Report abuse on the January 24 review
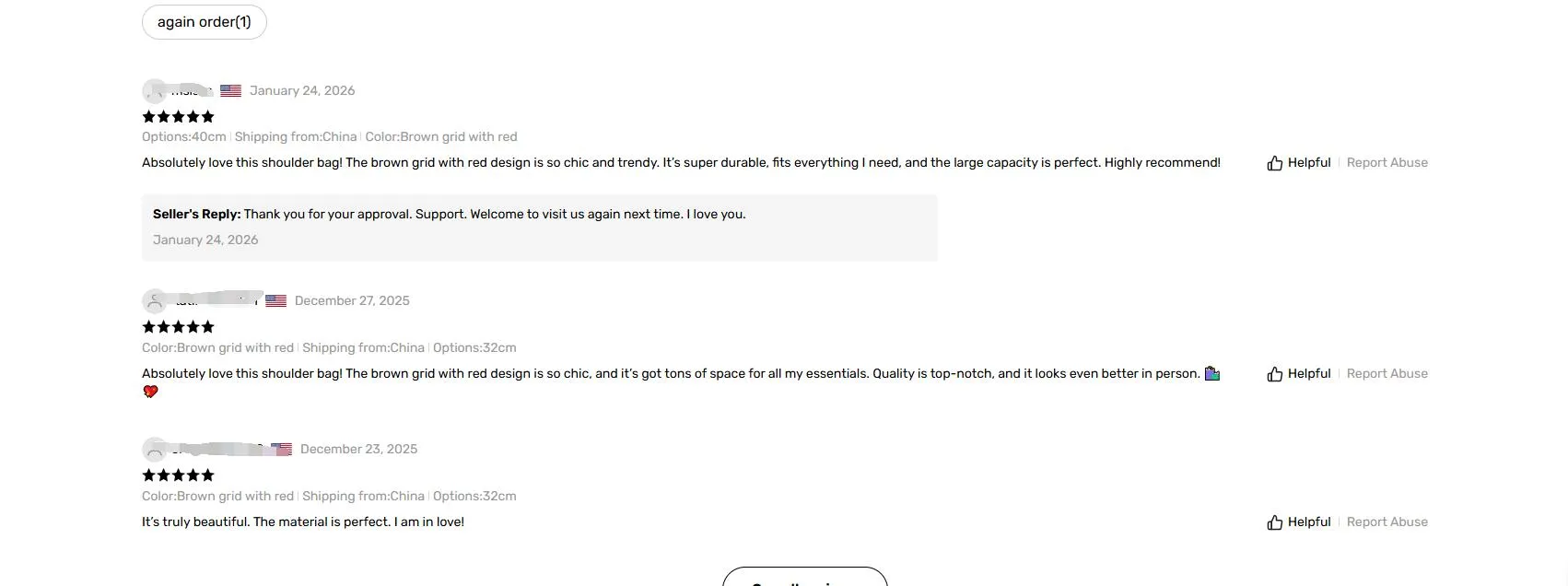The height and width of the screenshot is (586, 1568). coord(1387,163)
